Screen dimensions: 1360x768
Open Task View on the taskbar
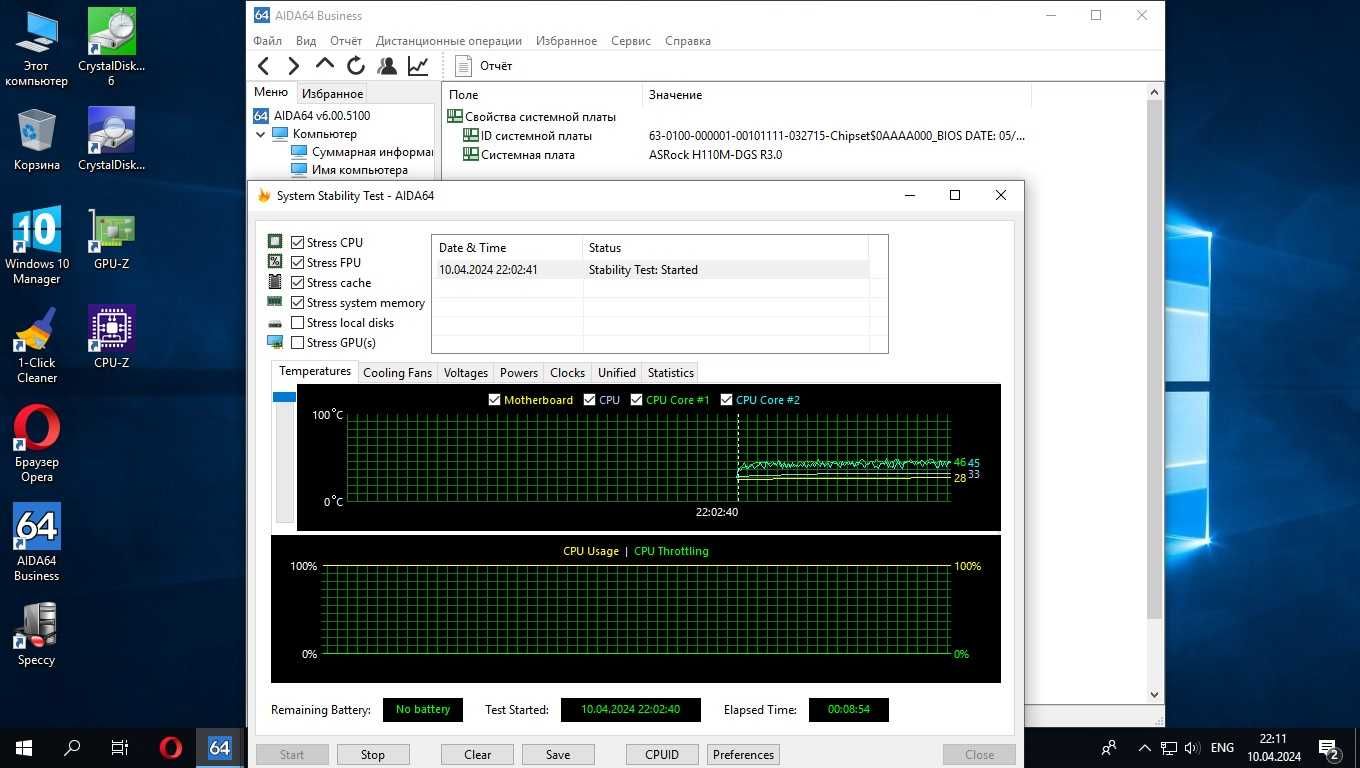(120, 747)
